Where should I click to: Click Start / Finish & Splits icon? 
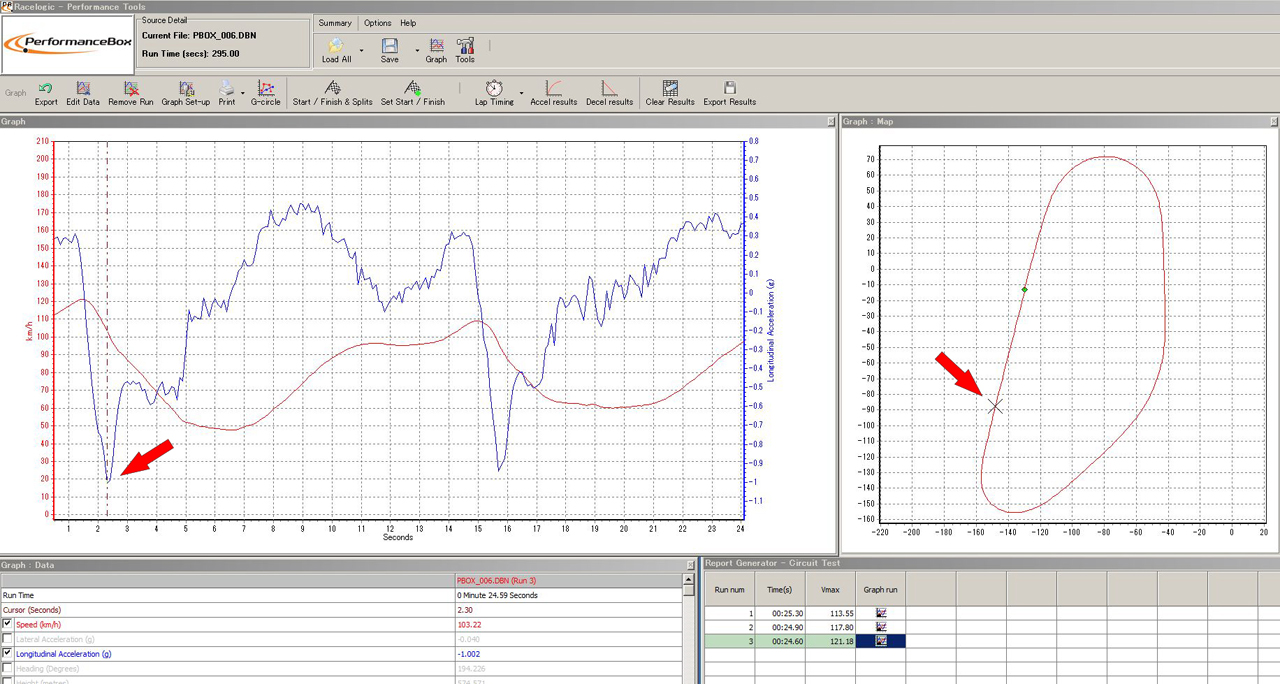332,89
